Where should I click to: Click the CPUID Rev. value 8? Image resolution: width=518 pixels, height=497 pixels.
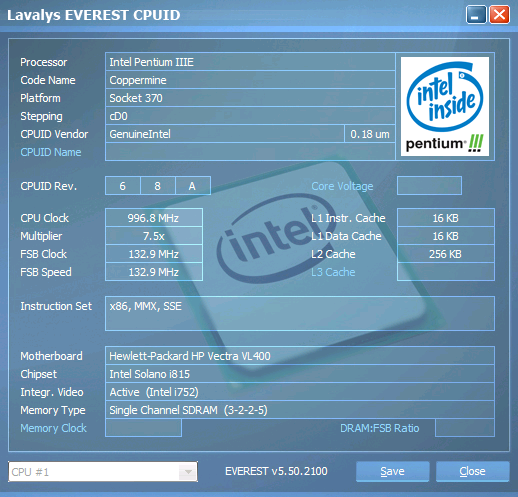(x=158, y=186)
